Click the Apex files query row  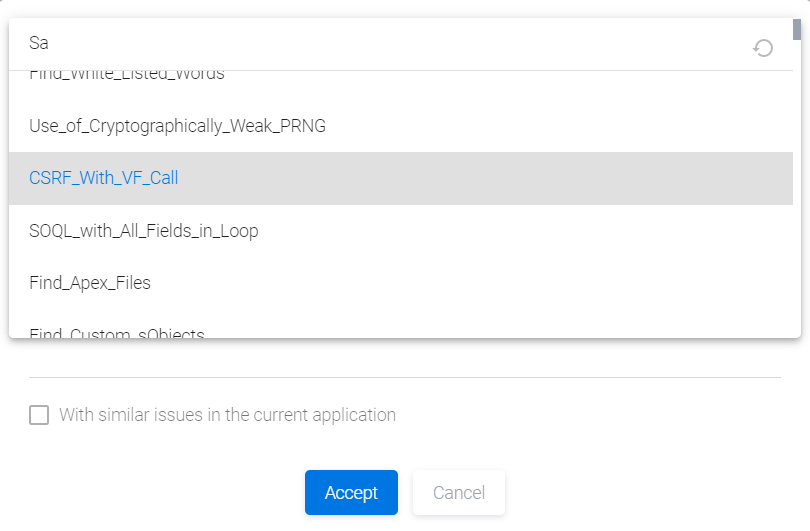click(x=400, y=283)
